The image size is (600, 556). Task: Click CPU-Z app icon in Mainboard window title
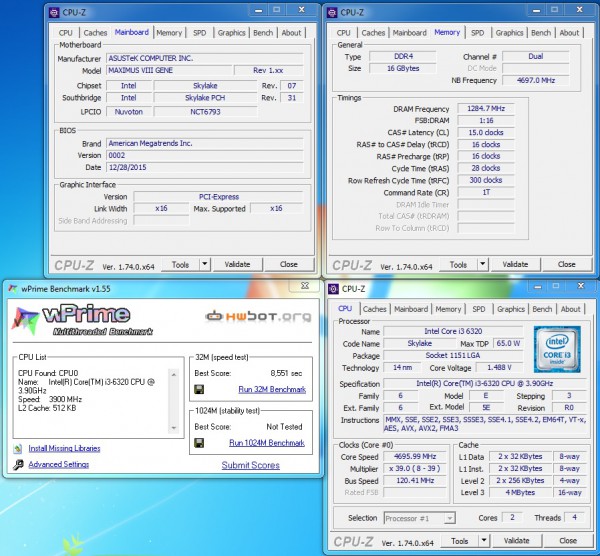tap(54, 13)
